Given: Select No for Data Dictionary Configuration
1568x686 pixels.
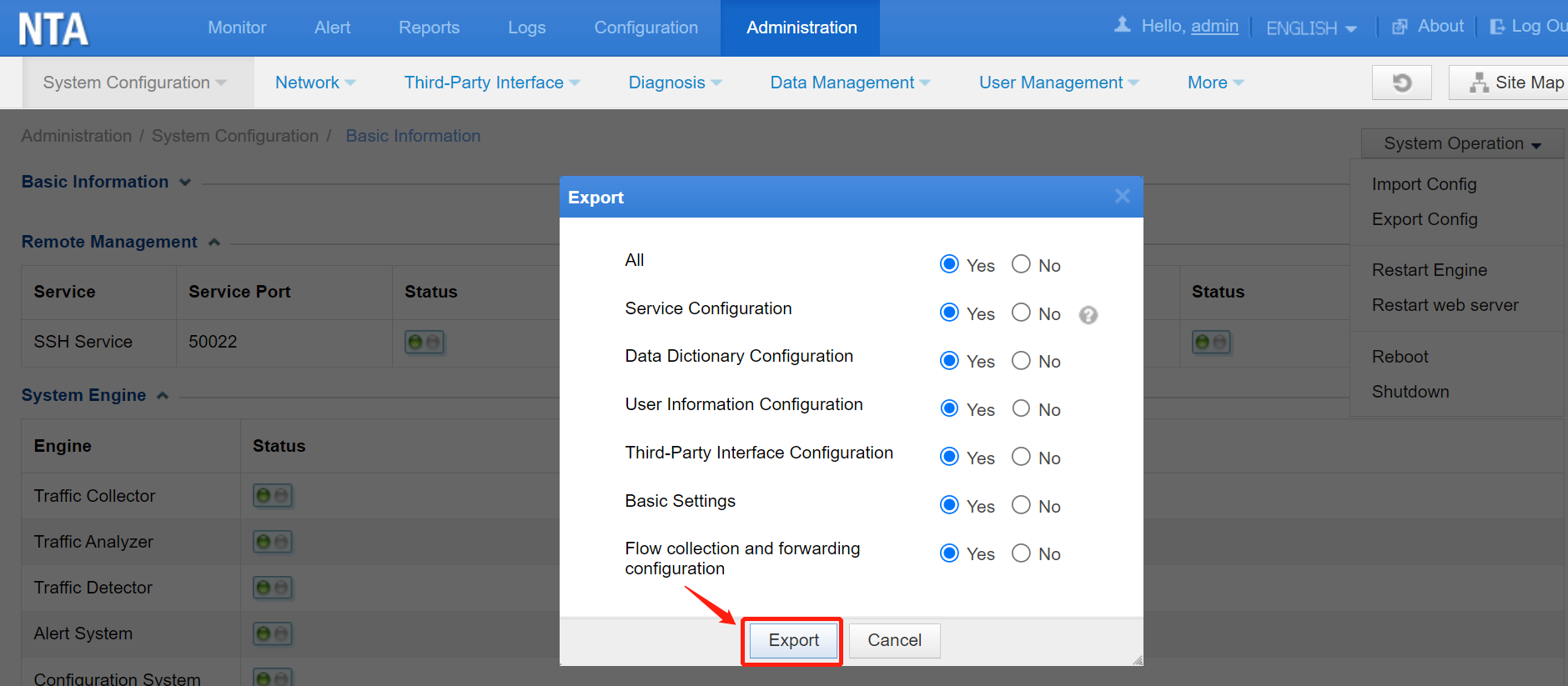Looking at the screenshot, I should [x=1021, y=361].
